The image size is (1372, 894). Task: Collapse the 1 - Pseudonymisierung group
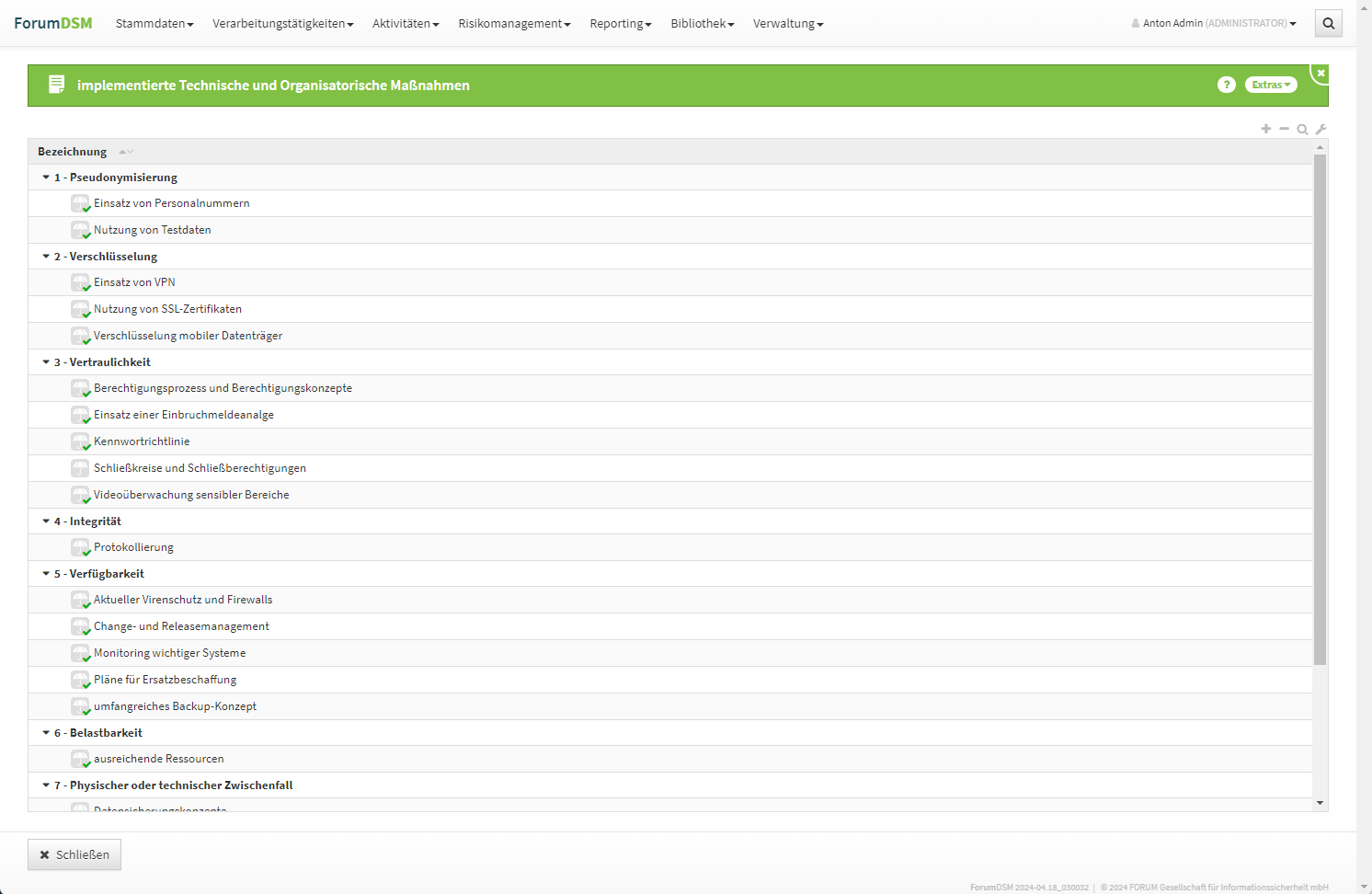coord(46,178)
